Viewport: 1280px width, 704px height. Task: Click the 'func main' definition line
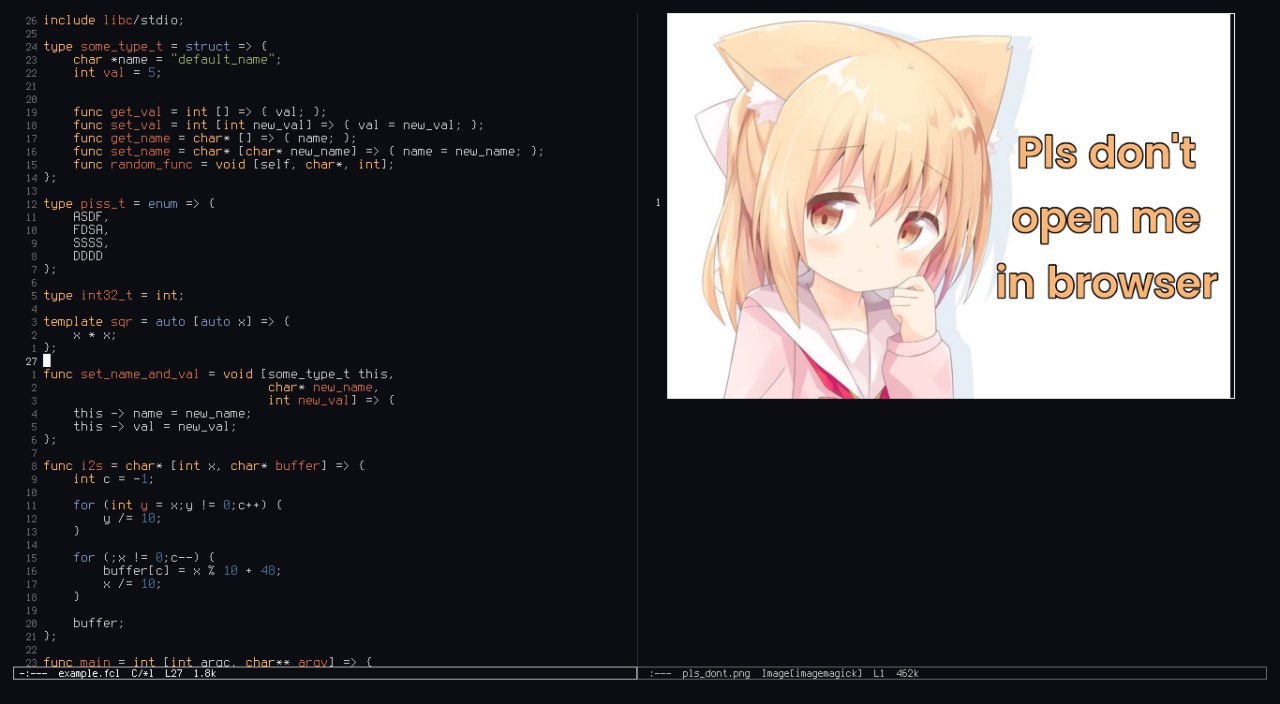point(207,662)
